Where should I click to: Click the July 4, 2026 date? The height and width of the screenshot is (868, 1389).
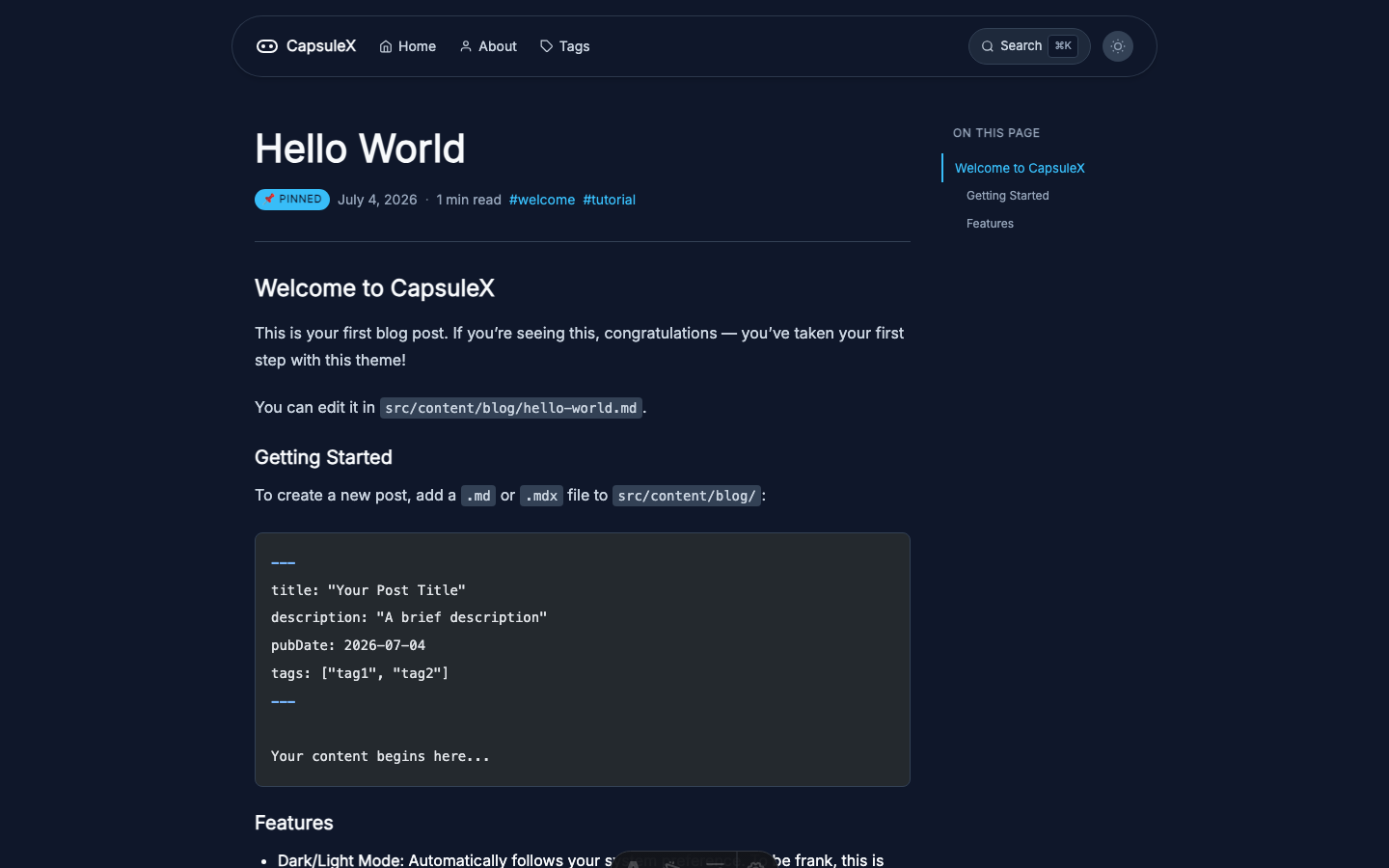tap(377, 200)
